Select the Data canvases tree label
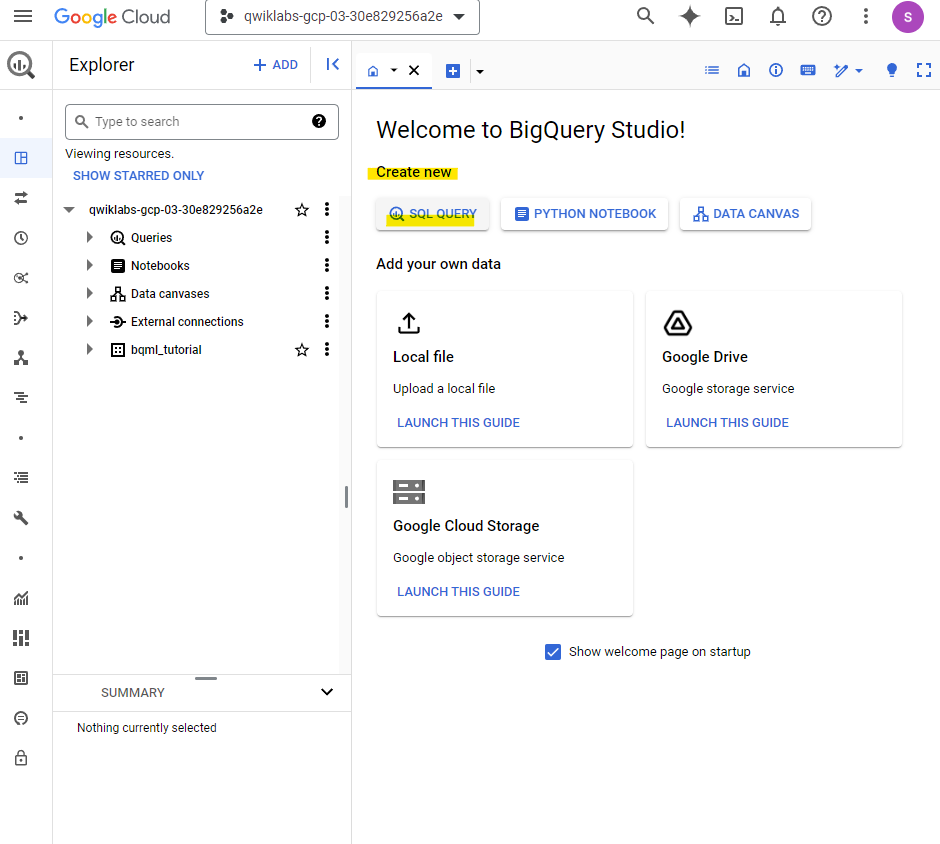Viewport: 940px width, 844px height. point(170,294)
